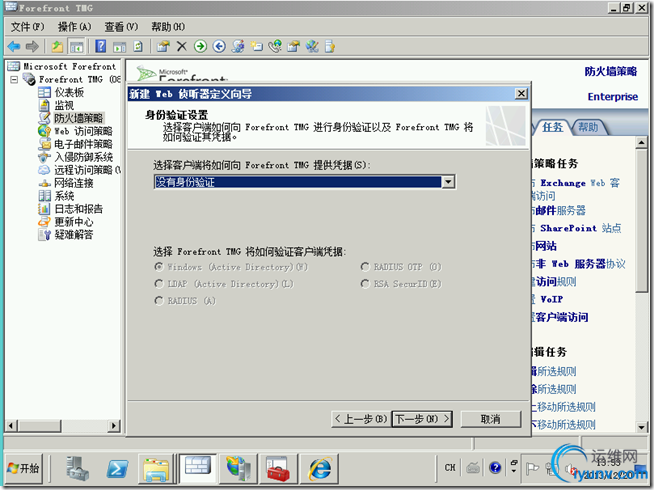Open the 仪表板 dashboard node
654x490 pixels.
[69, 92]
